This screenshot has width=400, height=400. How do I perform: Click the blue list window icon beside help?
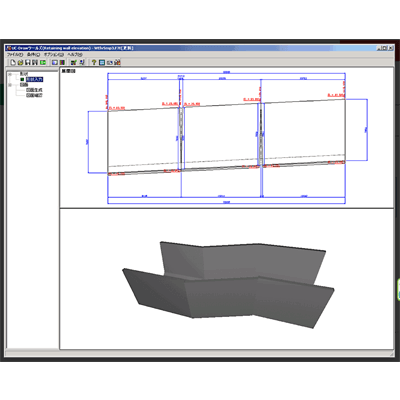tap(102, 62)
